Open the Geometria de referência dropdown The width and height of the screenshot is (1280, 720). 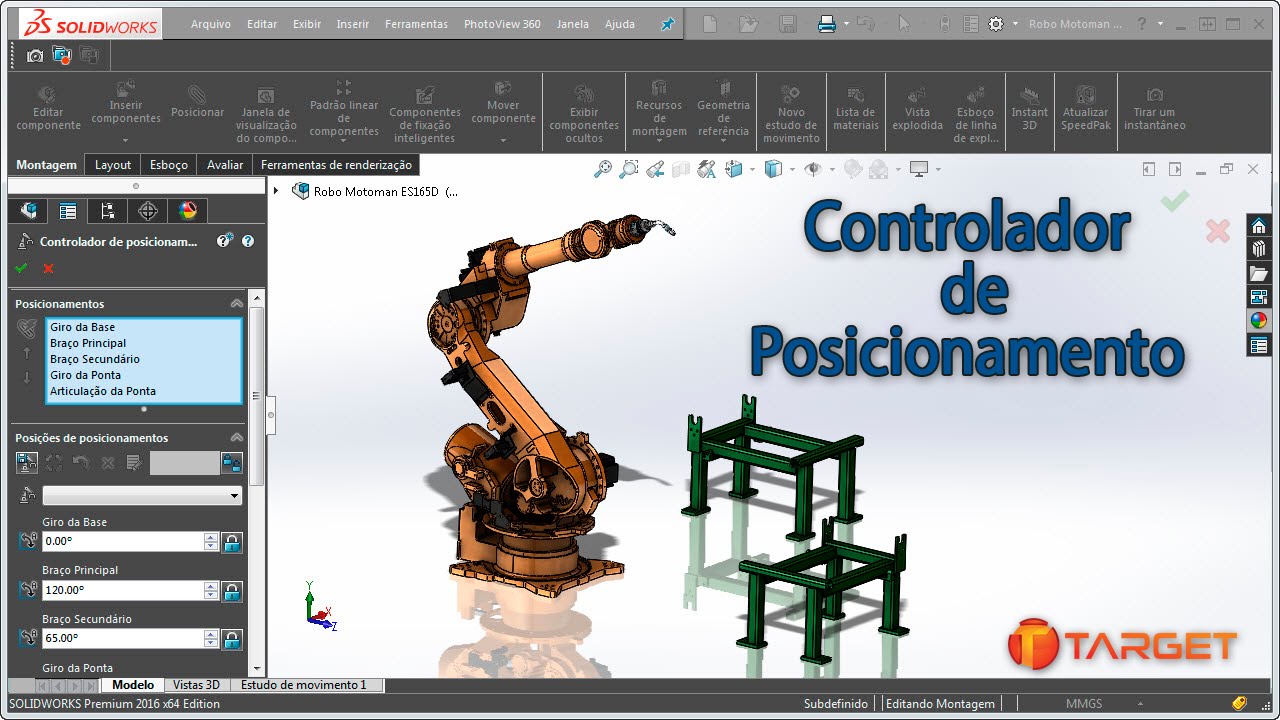coord(723,142)
